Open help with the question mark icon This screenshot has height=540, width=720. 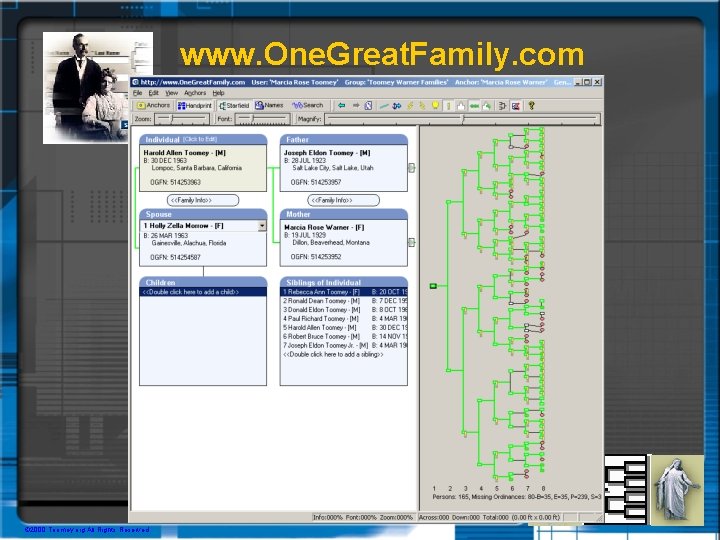(x=531, y=106)
